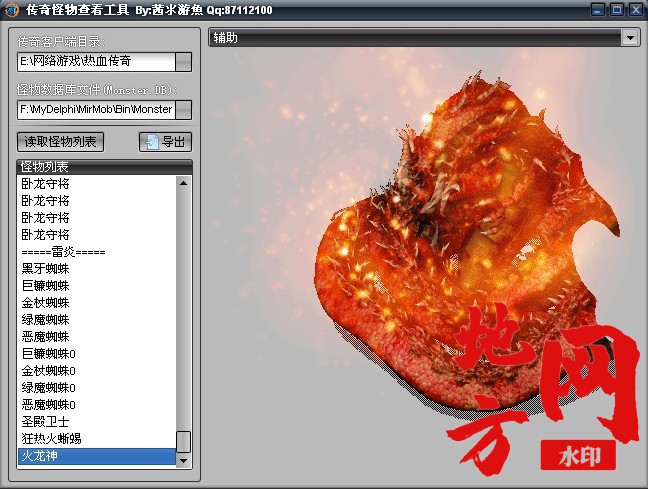Open the 辅助 dropdown arrow
This screenshot has width=648, height=489.
[x=630, y=38]
